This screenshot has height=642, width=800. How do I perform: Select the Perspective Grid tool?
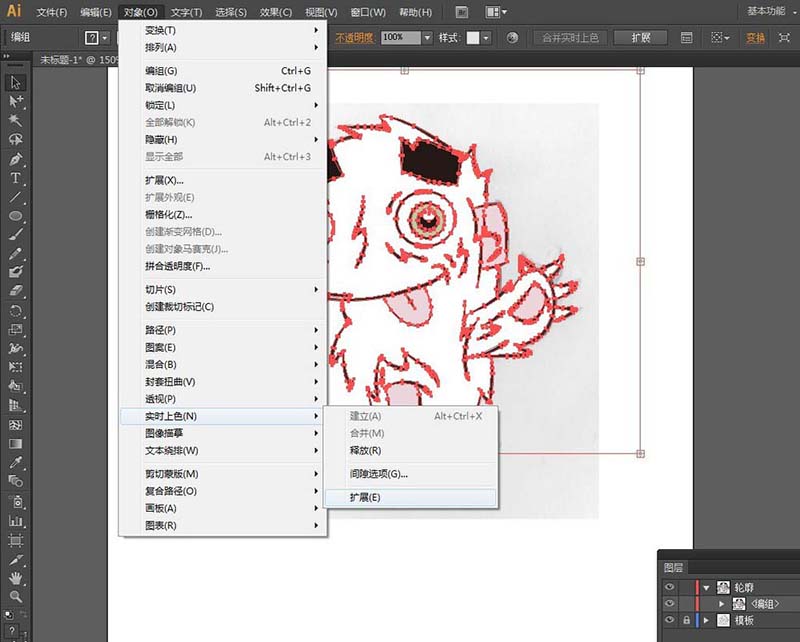15,406
